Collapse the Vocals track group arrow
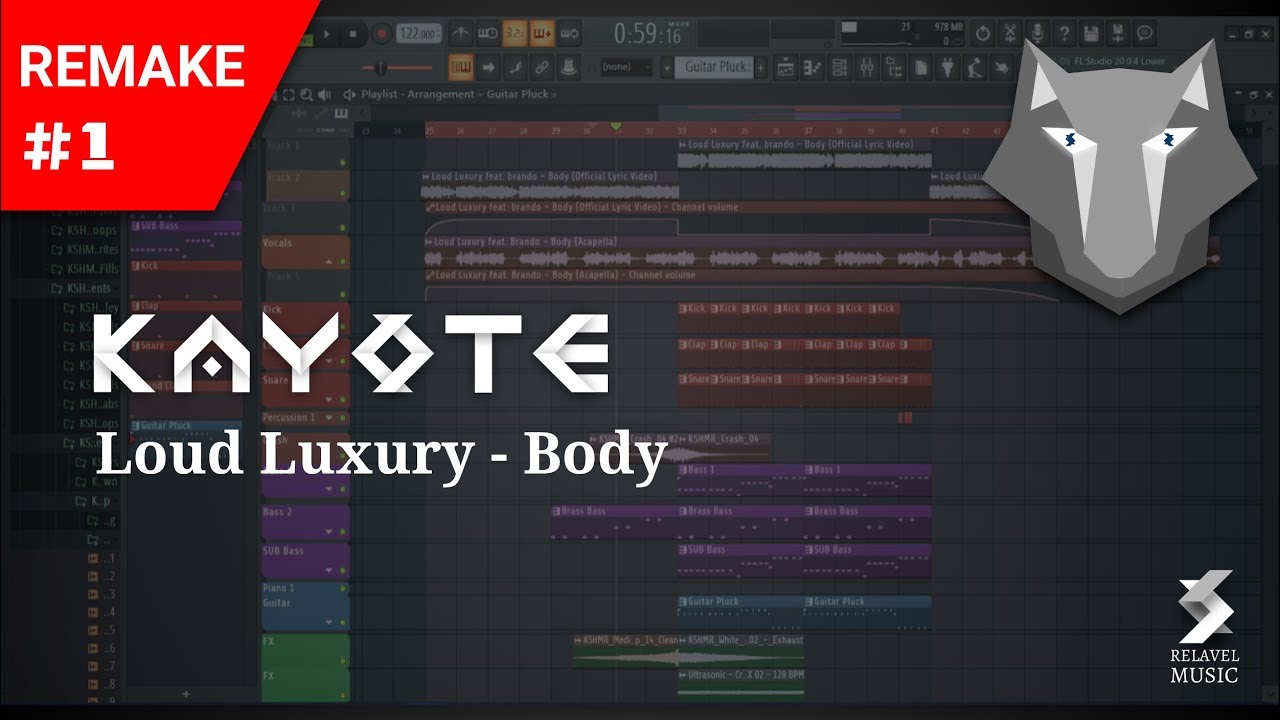The height and width of the screenshot is (720, 1280). tap(328, 261)
